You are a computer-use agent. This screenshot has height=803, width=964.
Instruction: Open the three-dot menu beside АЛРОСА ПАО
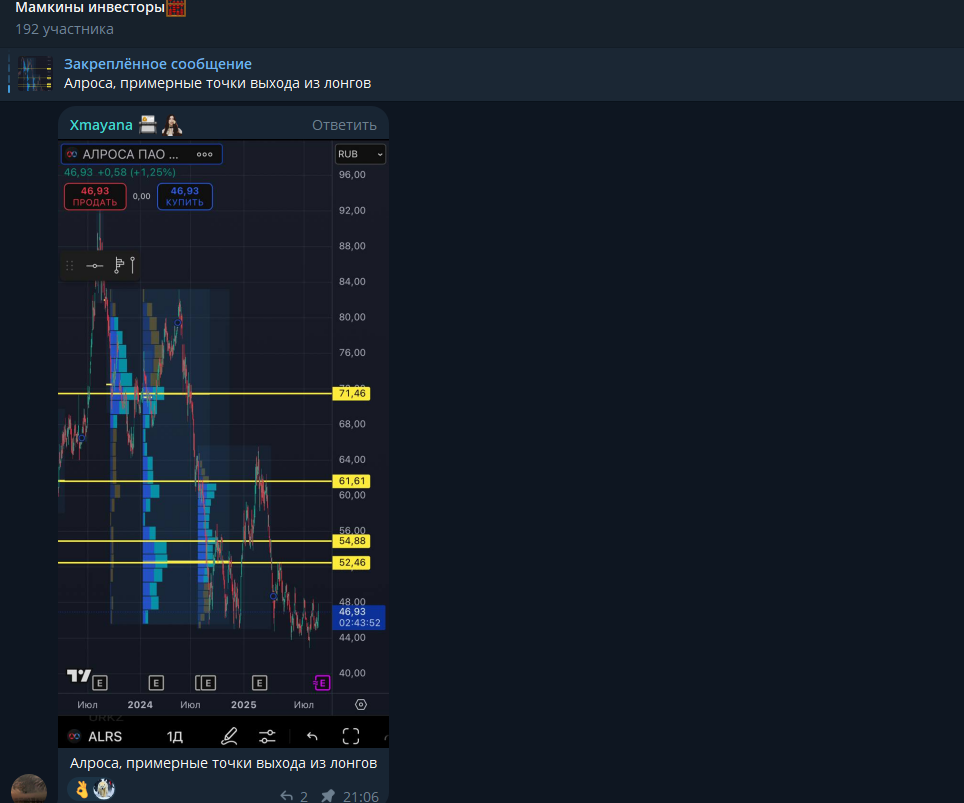[205, 154]
